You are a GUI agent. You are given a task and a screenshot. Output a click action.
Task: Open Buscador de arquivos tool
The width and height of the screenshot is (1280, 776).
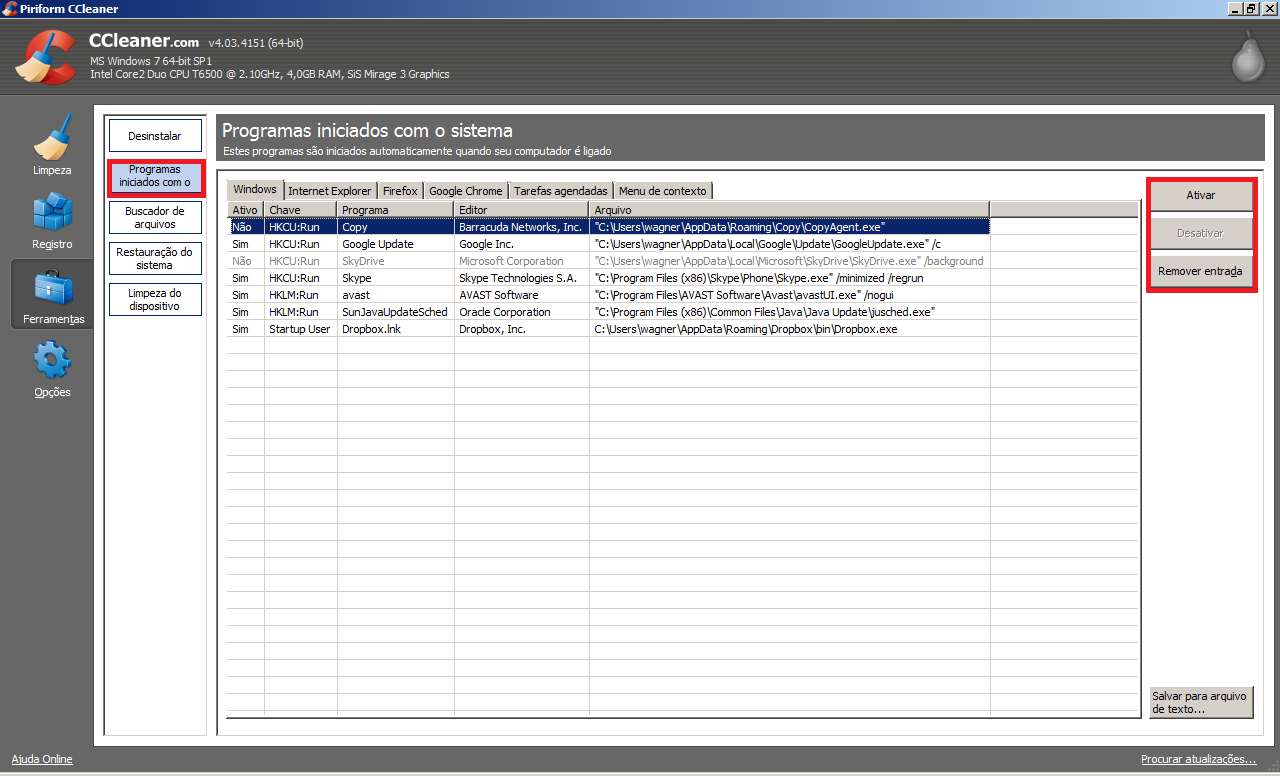tap(155, 218)
